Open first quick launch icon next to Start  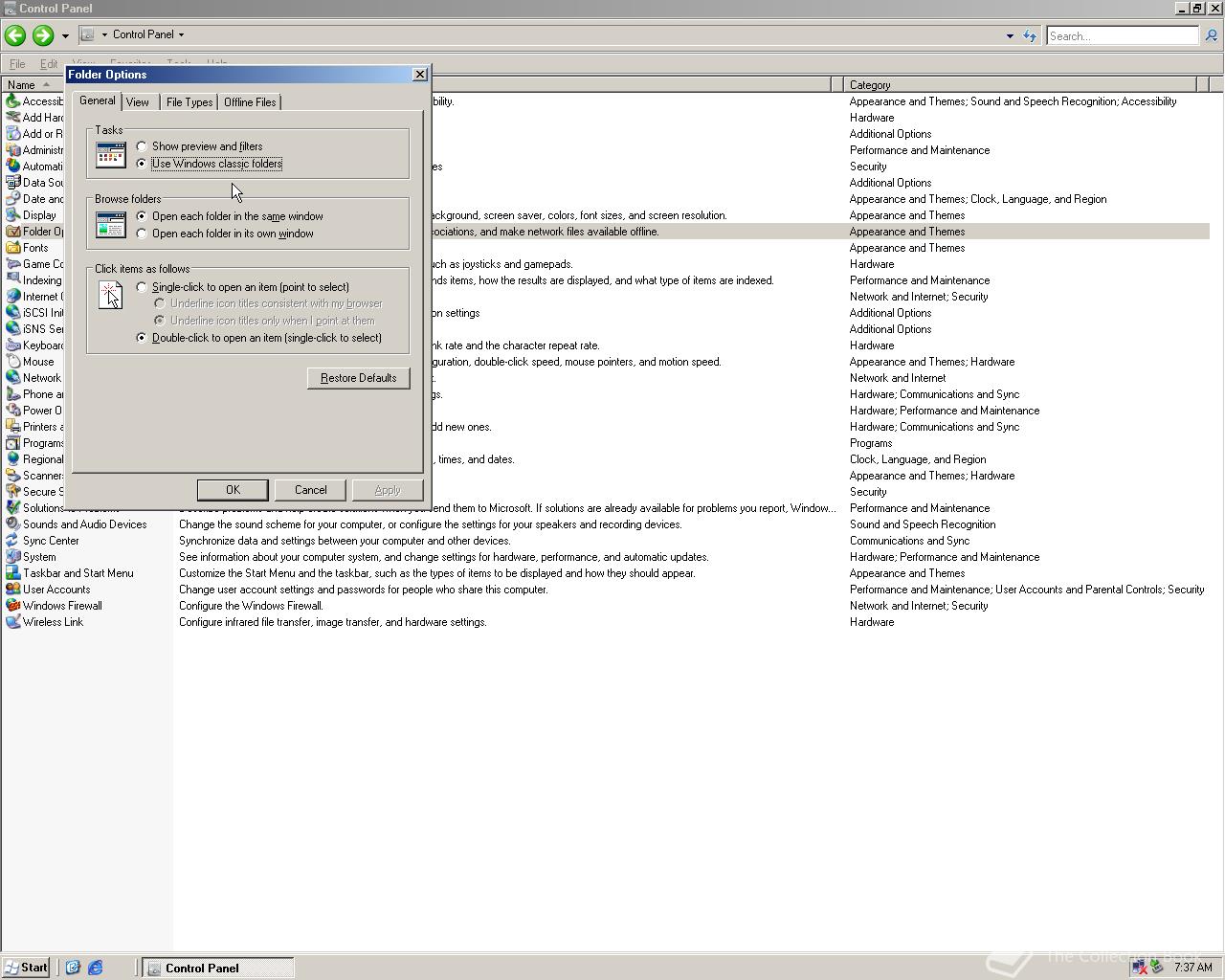click(73, 968)
